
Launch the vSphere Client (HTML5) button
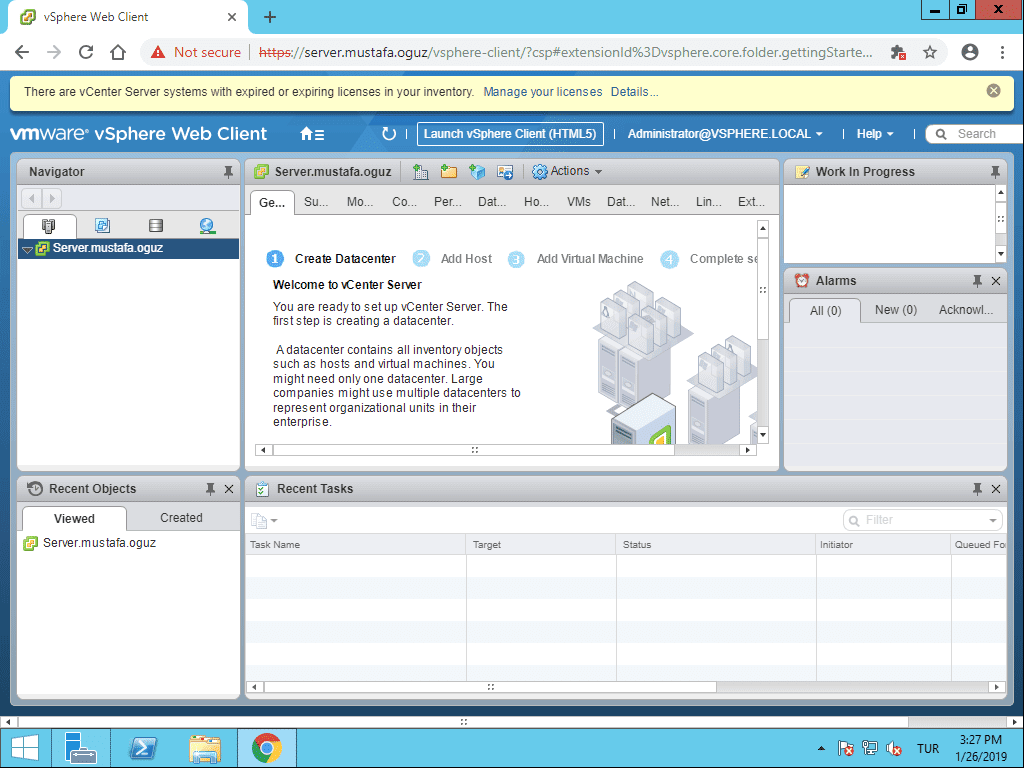click(510, 133)
